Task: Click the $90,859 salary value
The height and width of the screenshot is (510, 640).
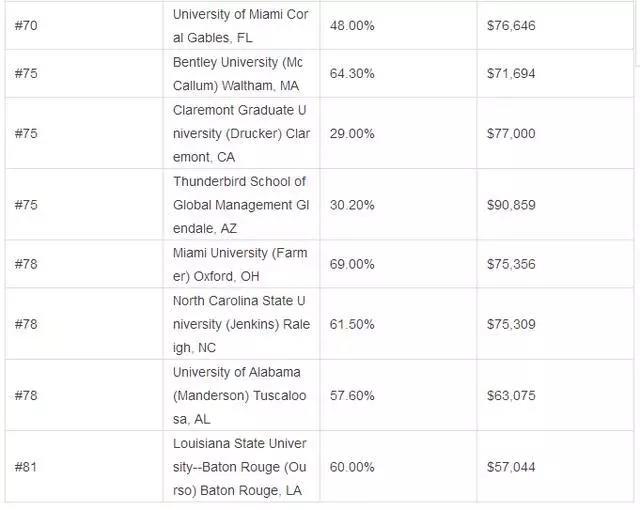Action: [x=511, y=205]
